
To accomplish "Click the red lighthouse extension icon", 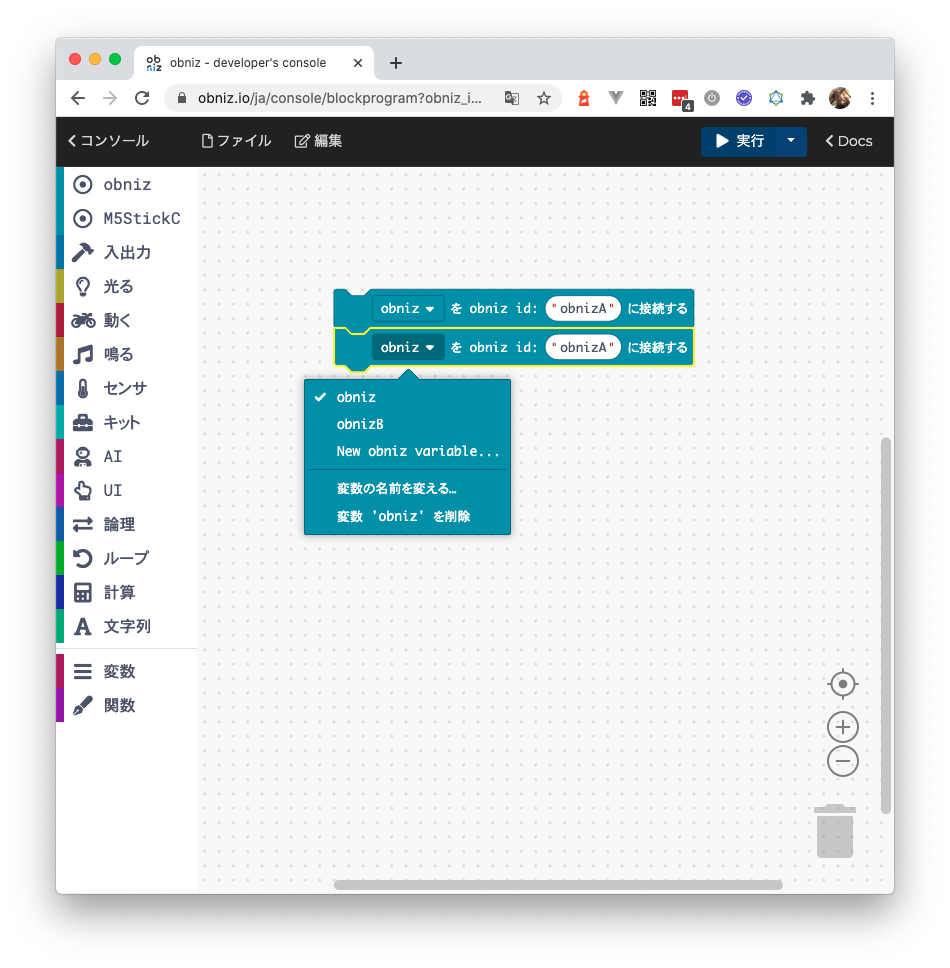I will pos(583,98).
